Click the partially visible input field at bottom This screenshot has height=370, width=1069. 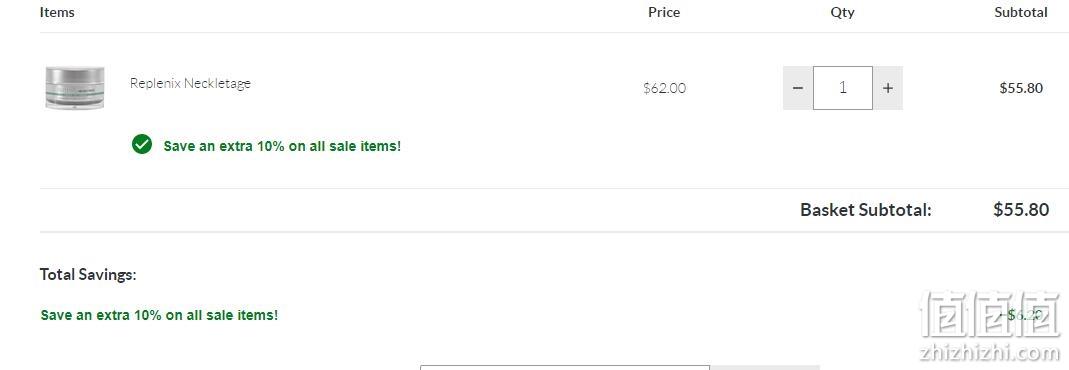[564, 367]
